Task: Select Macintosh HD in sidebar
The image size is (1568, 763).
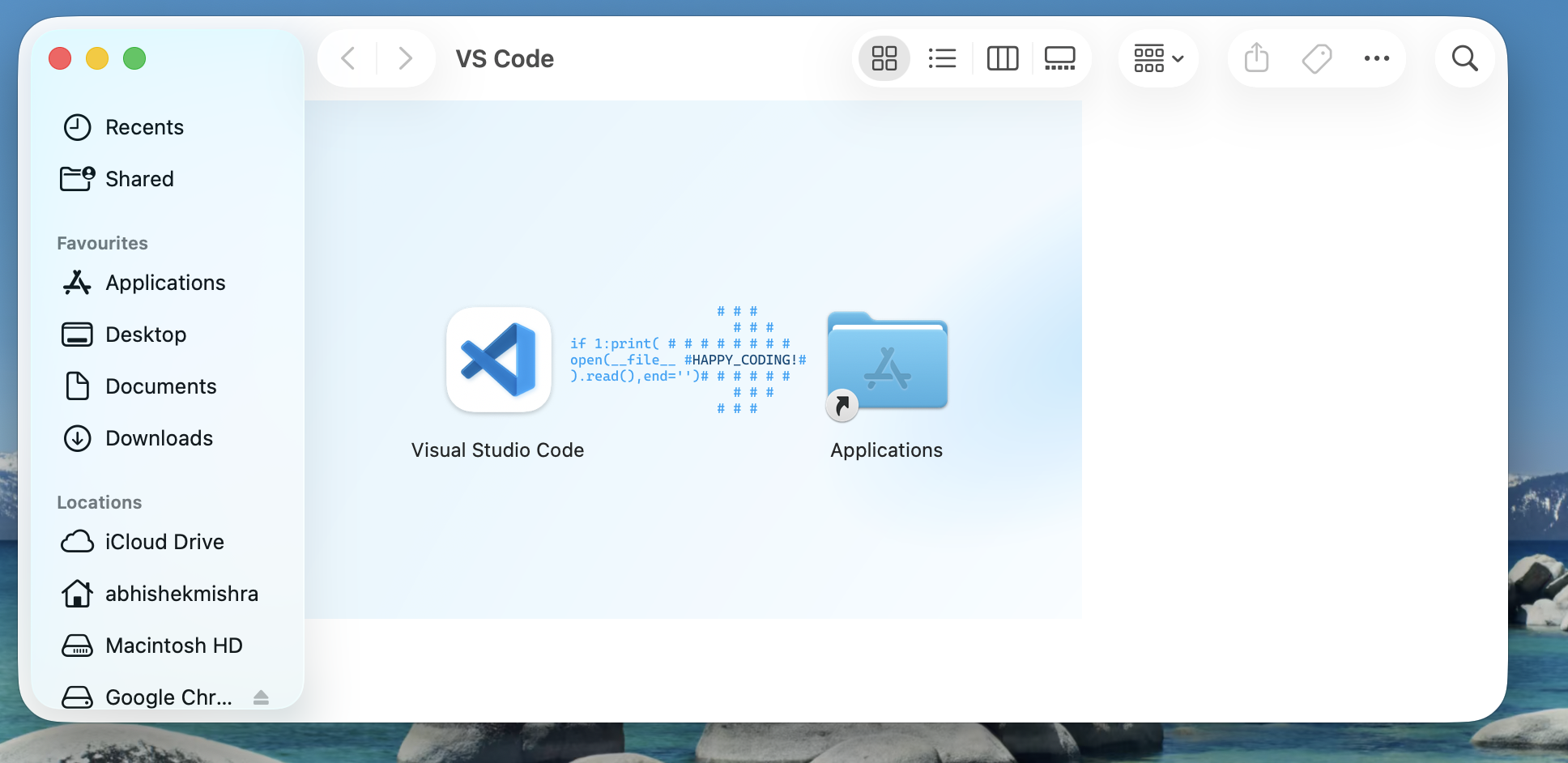Action: 173,646
